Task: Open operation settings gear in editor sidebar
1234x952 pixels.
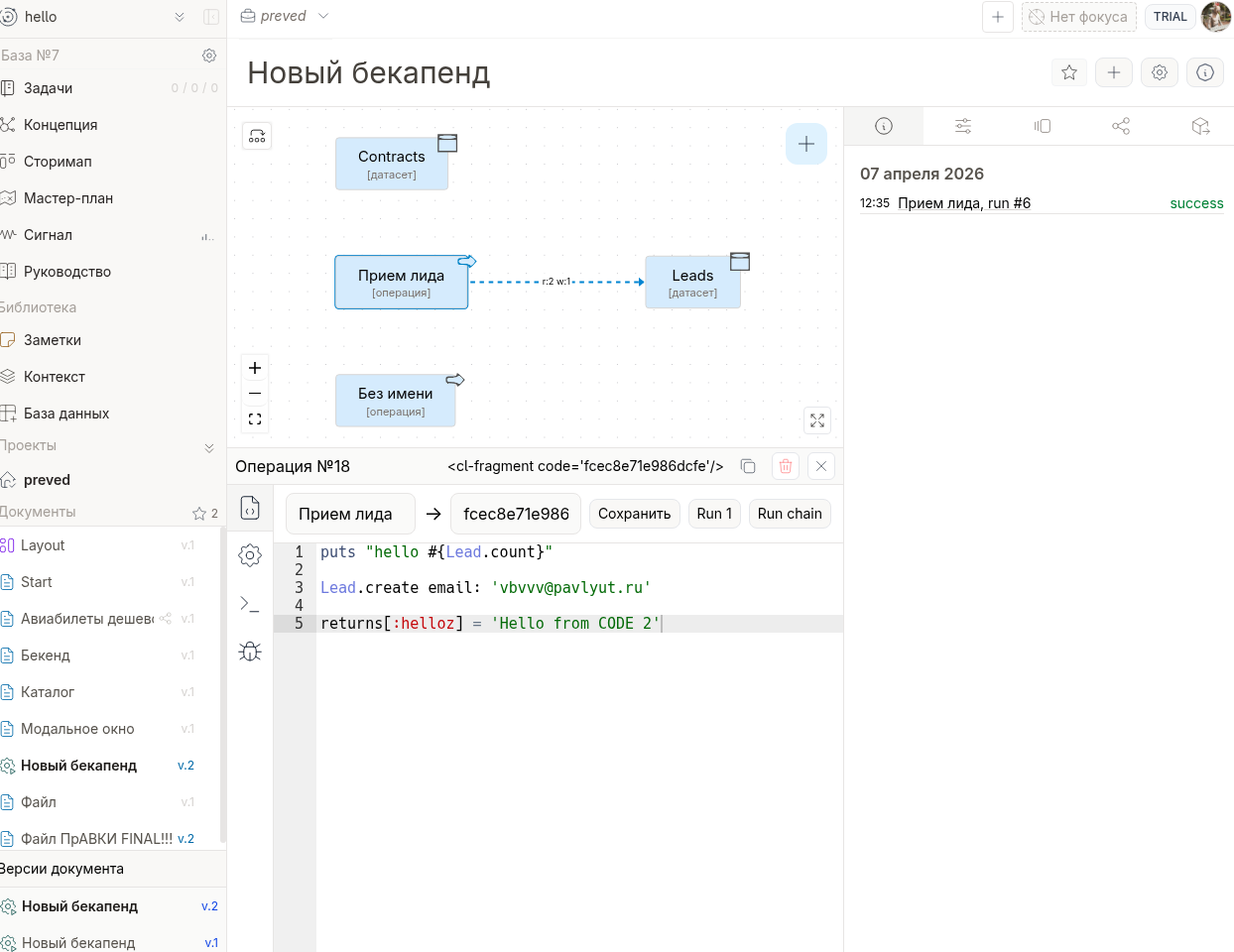Action: coord(250,555)
